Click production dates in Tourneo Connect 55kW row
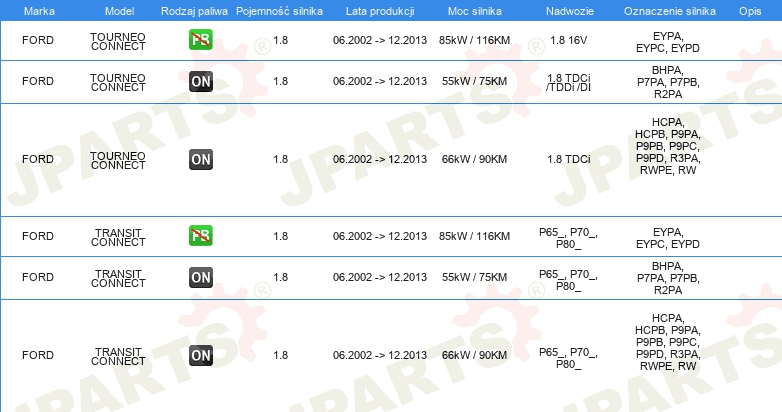782x412 pixels. pyautogui.click(x=380, y=81)
